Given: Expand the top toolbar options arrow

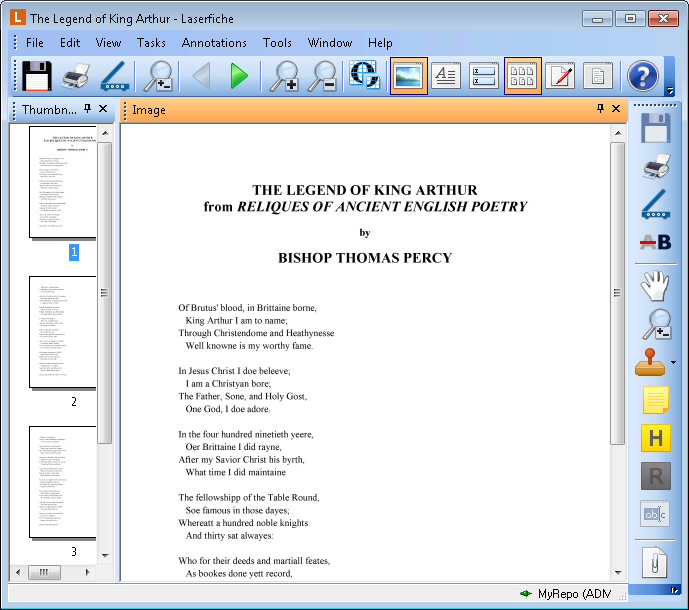Looking at the screenshot, I should (670, 91).
